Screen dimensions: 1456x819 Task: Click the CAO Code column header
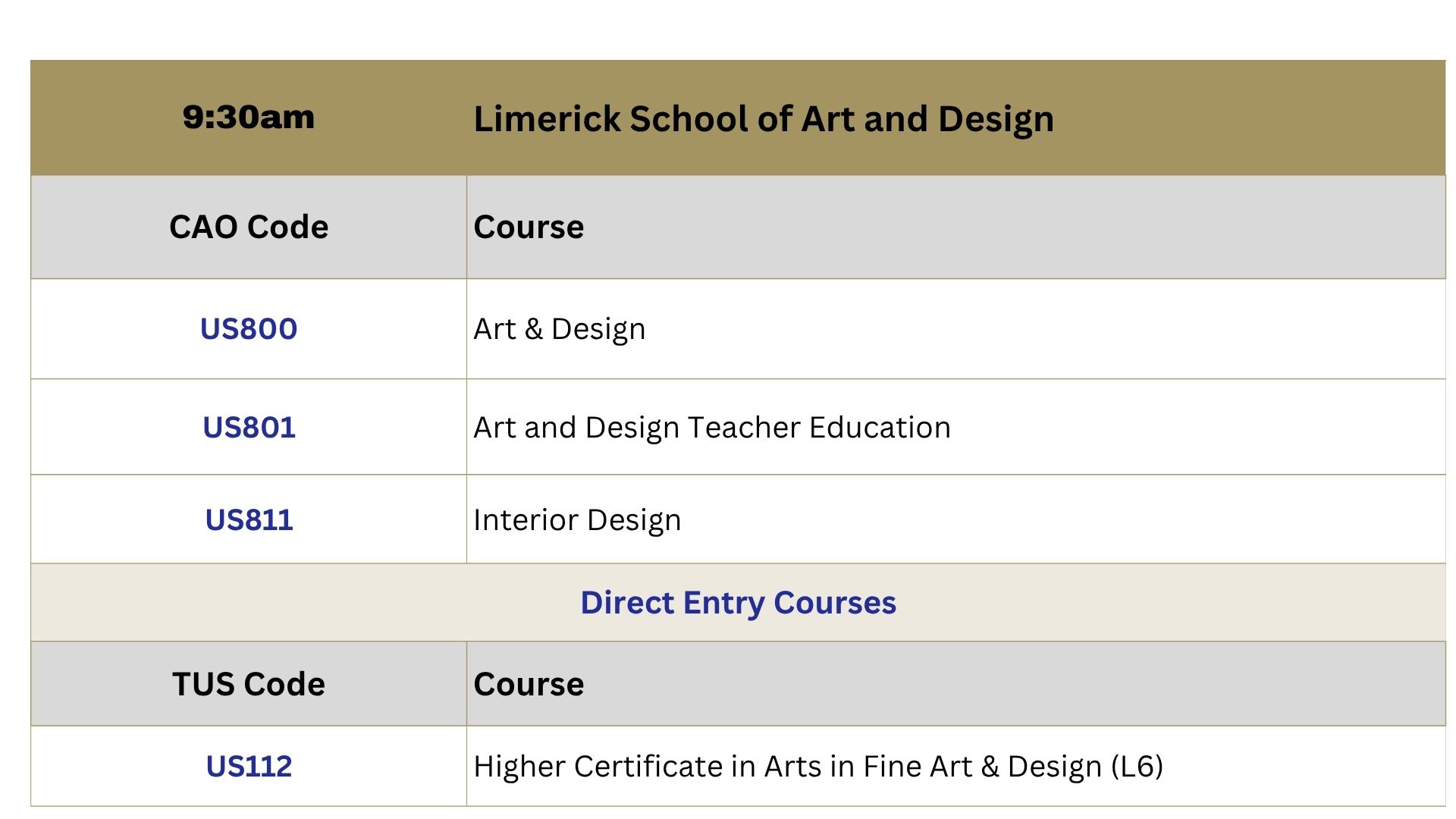coord(249,227)
